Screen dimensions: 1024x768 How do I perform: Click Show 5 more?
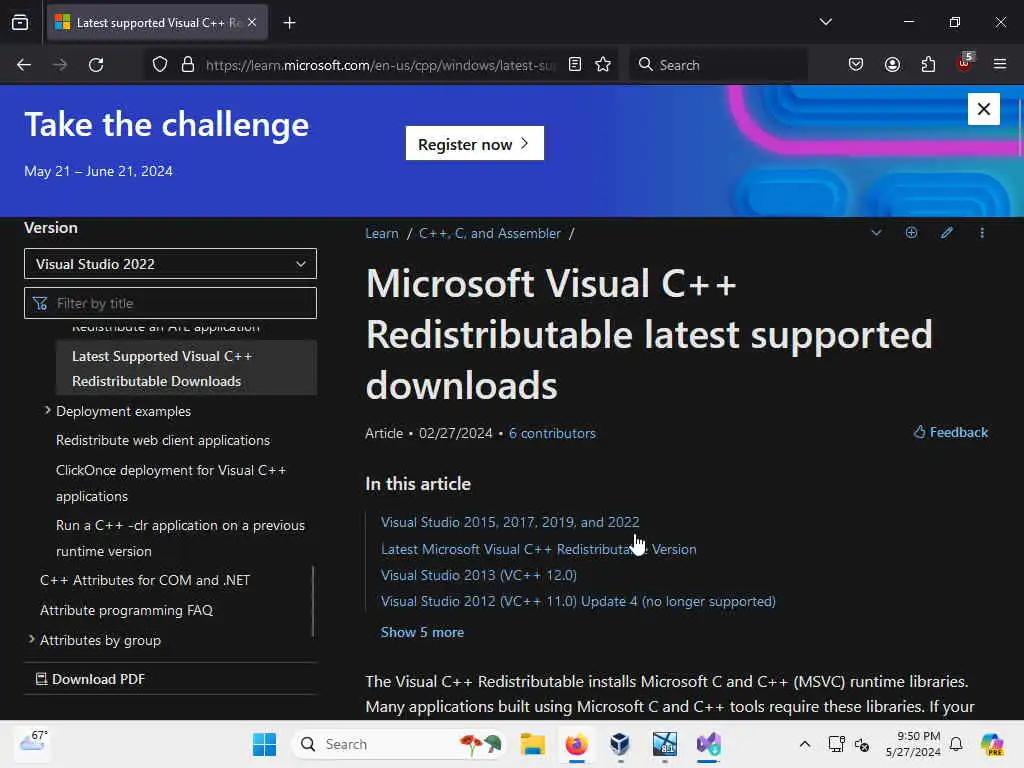[422, 632]
